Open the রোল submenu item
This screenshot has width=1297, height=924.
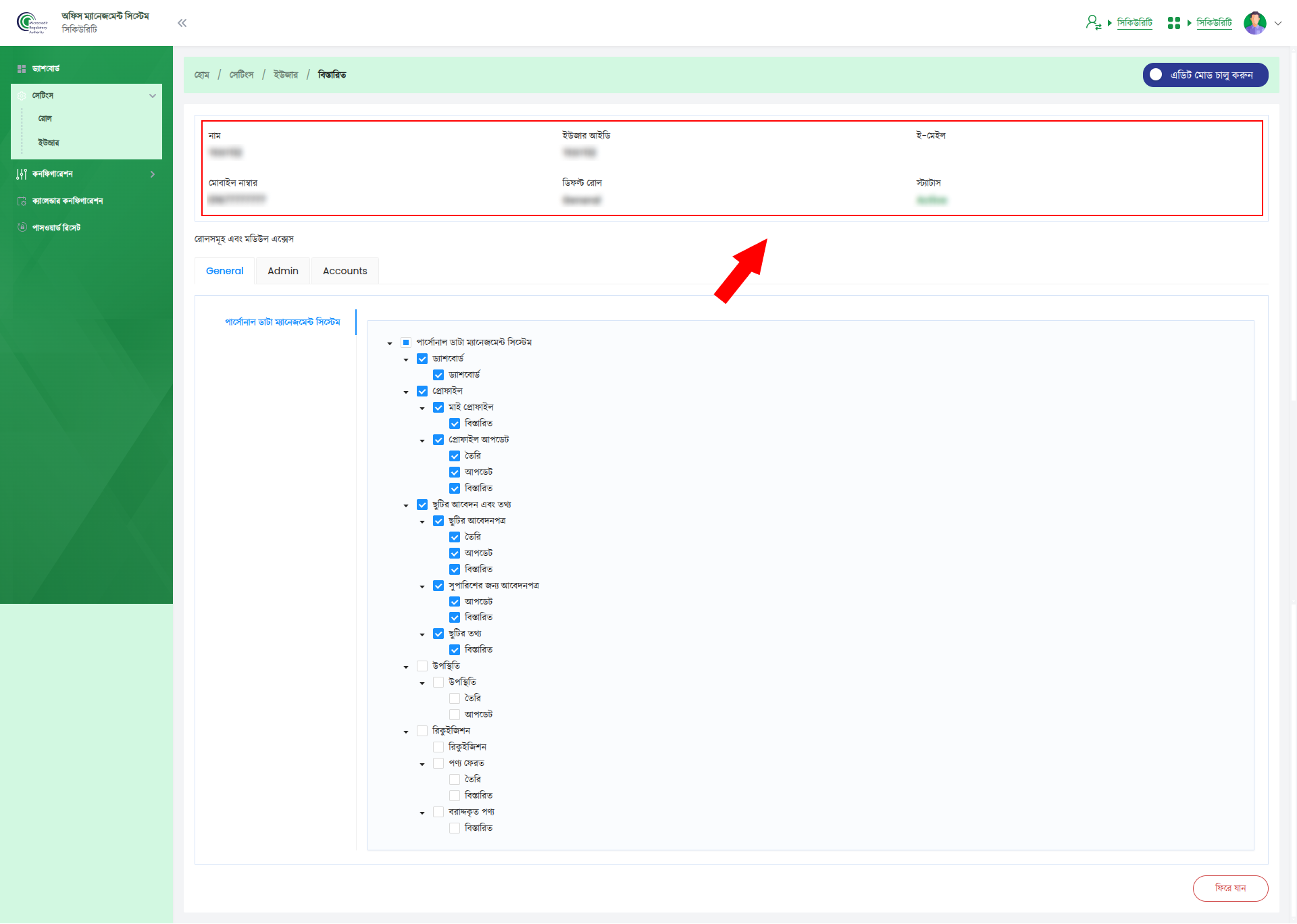[x=45, y=119]
